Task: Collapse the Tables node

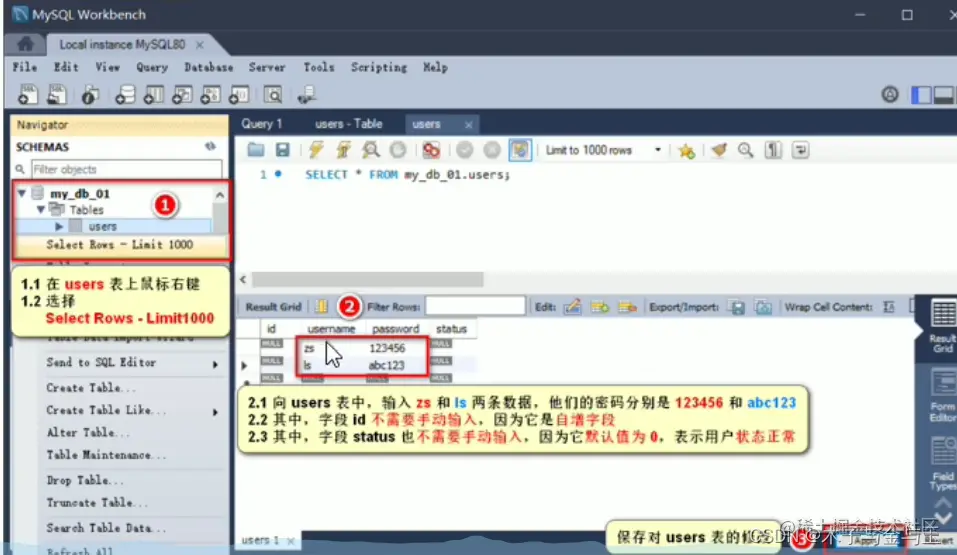Action: 40,209
